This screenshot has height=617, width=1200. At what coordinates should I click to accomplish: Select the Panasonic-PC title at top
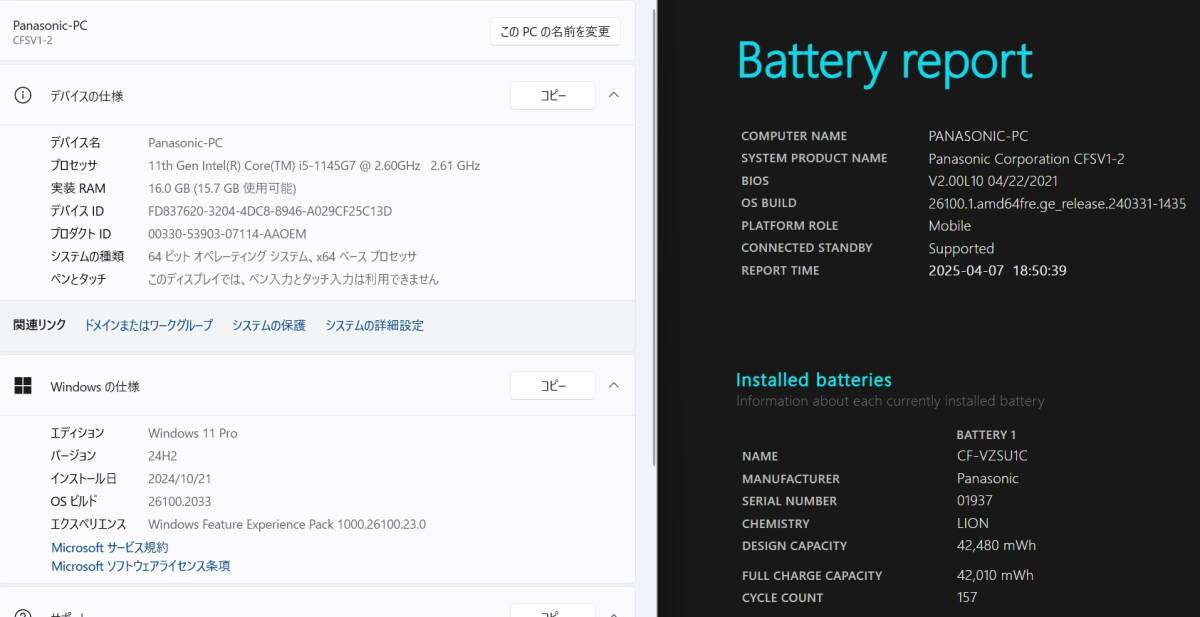click(50, 25)
